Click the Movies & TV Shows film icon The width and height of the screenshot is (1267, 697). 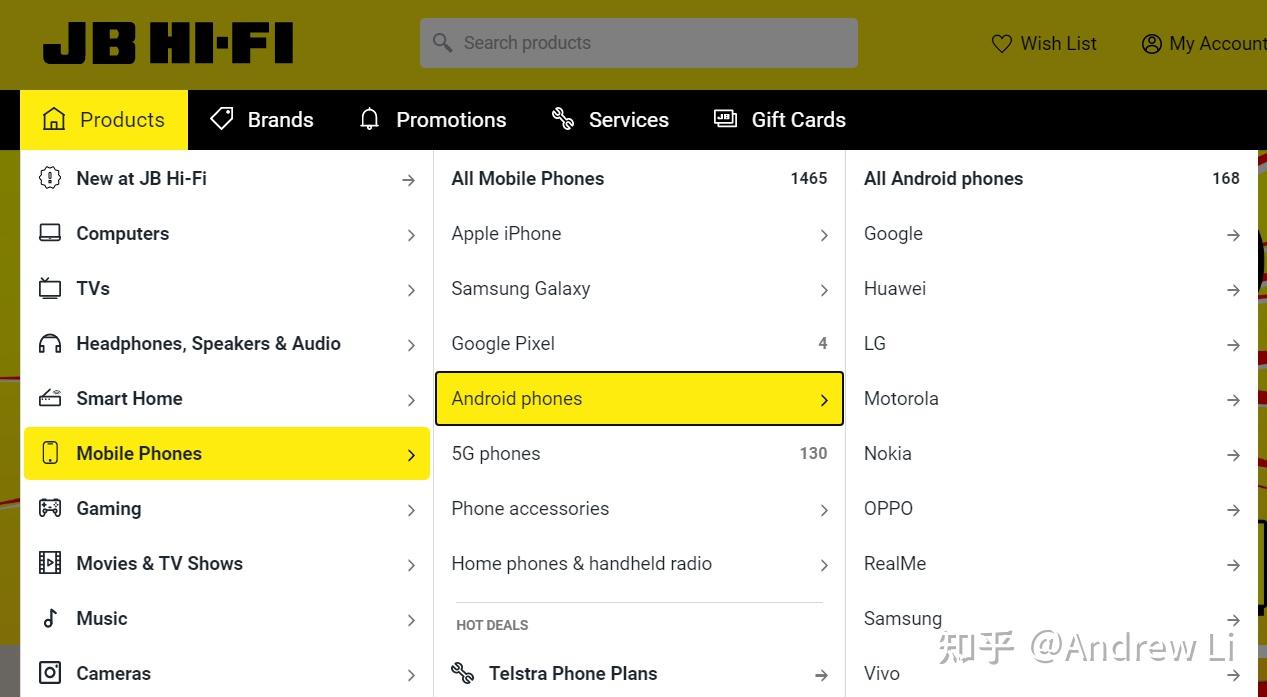point(50,563)
